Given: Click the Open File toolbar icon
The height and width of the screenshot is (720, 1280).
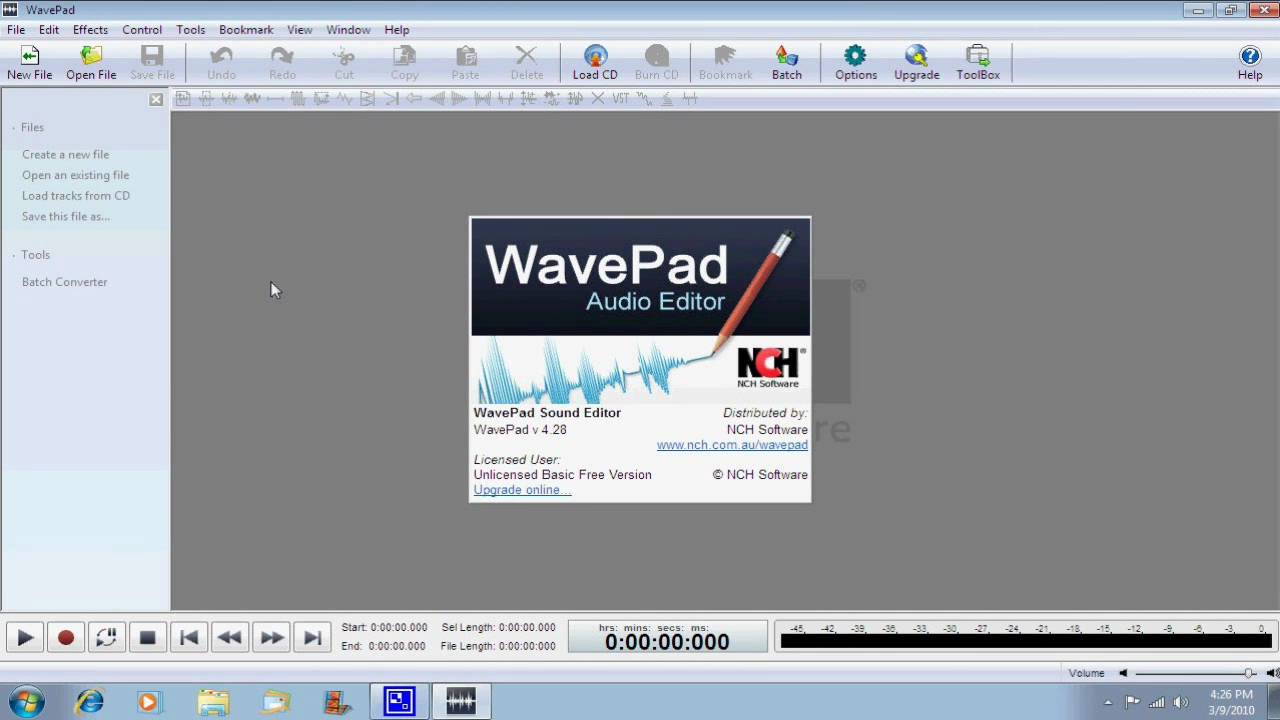Looking at the screenshot, I should (91, 62).
